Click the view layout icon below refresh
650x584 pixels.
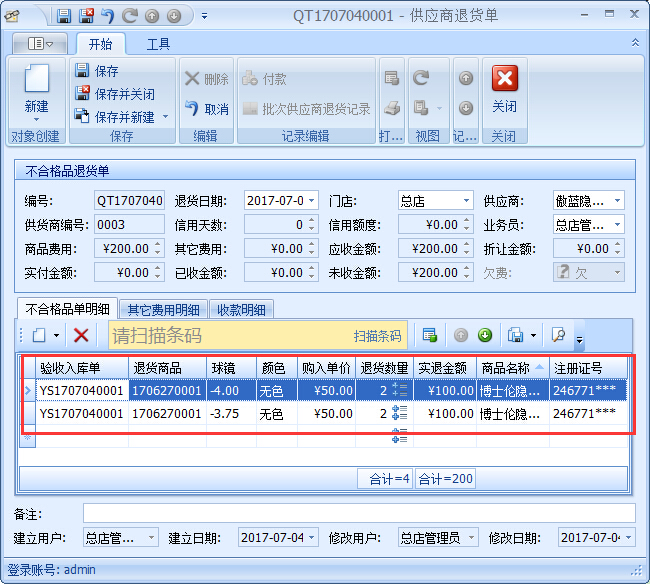(421, 109)
